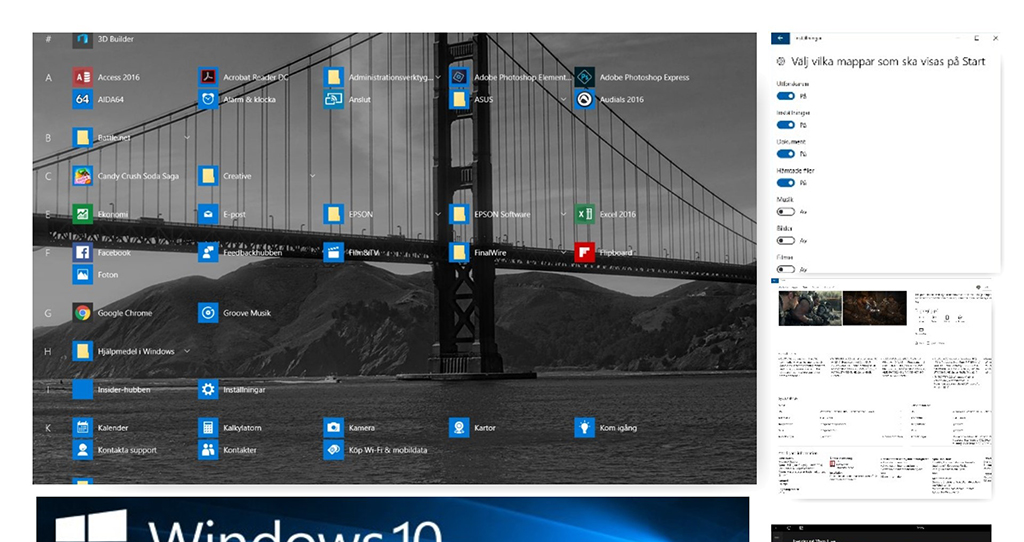The width and height of the screenshot is (1024, 542).
Task: Launch Flipboard
Action: [603, 253]
